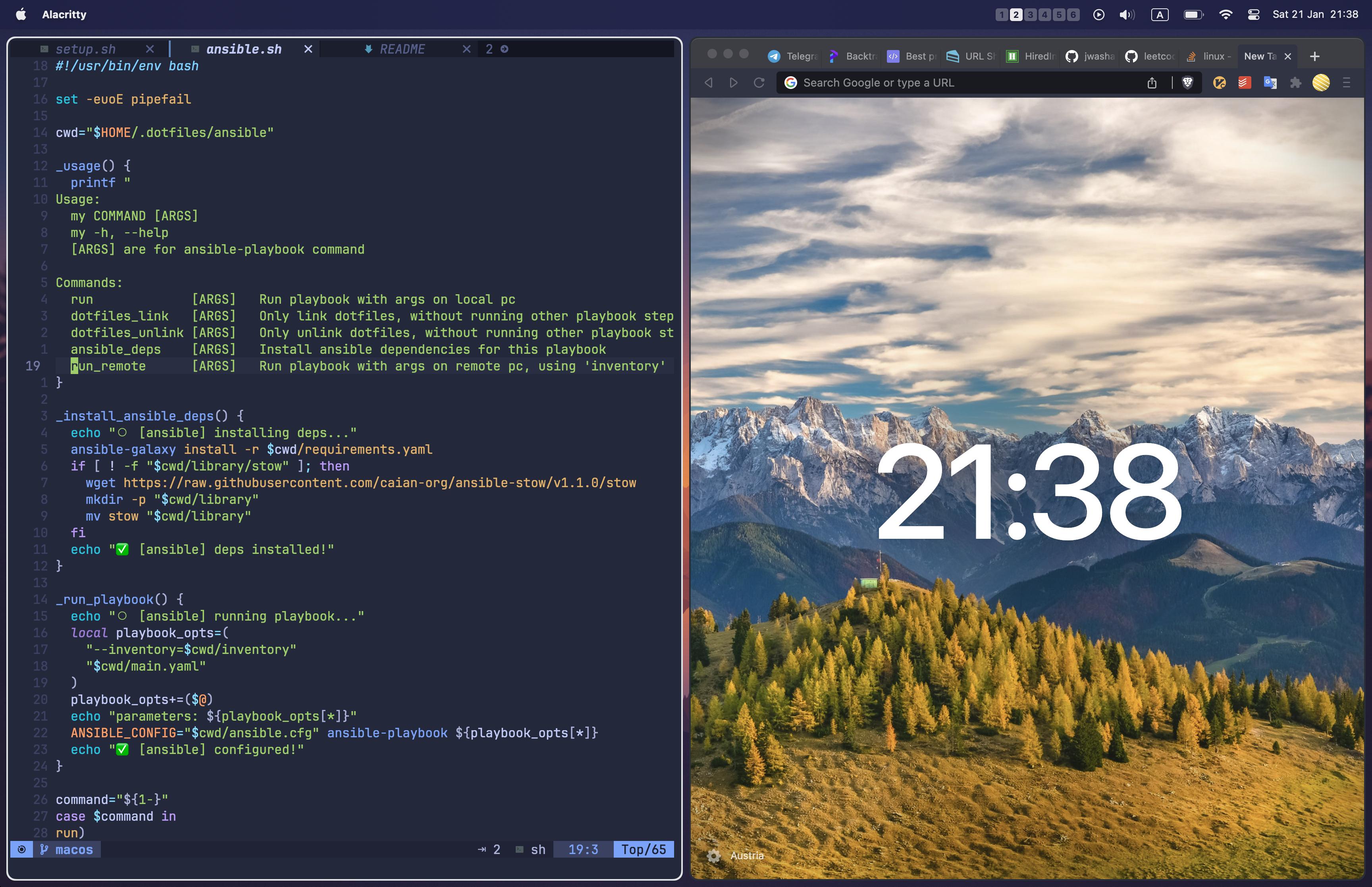The image size is (1372, 887).
Task: Open the sound volume control
Action: point(1126,14)
